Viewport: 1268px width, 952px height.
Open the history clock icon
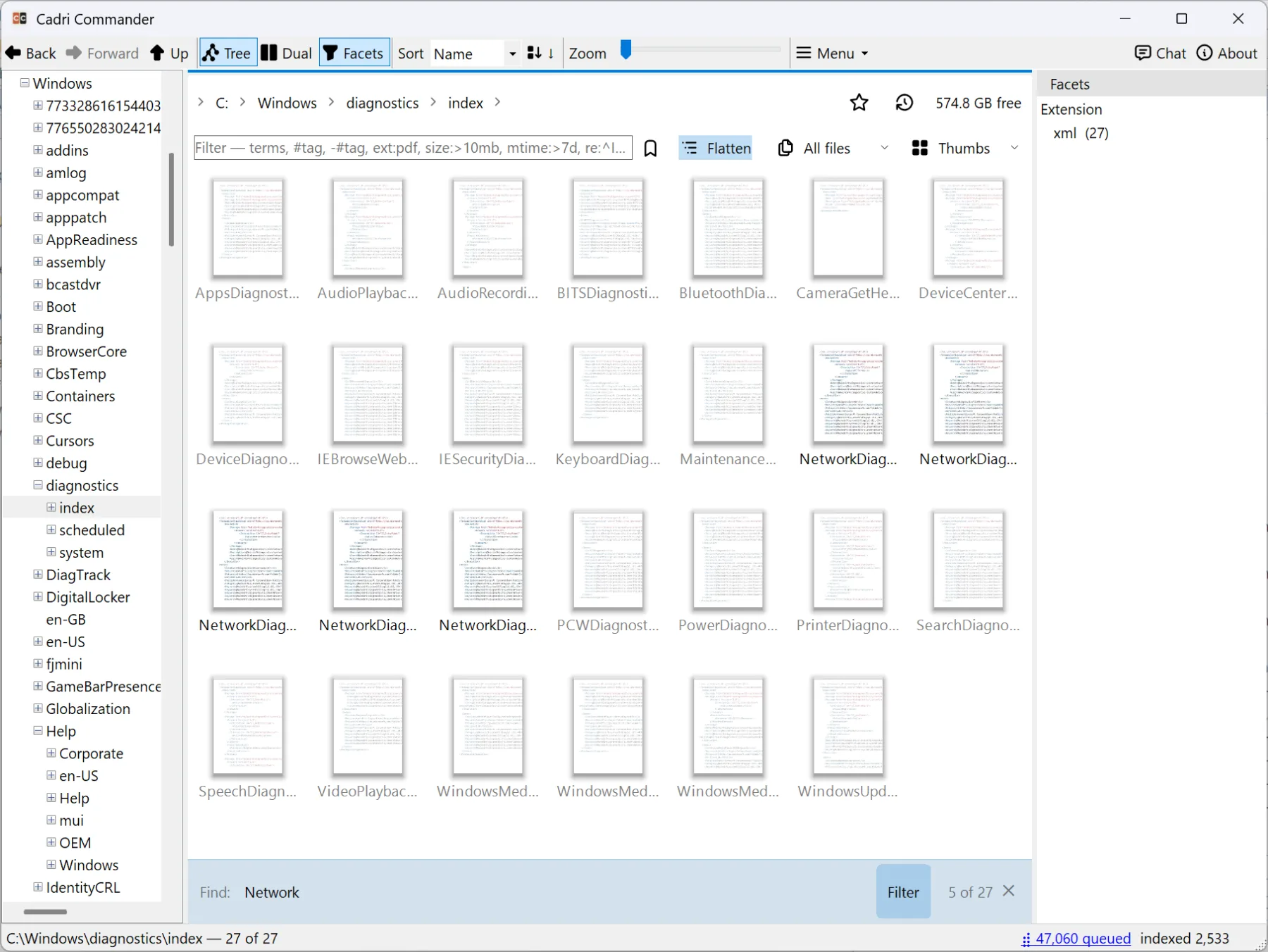tap(905, 103)
